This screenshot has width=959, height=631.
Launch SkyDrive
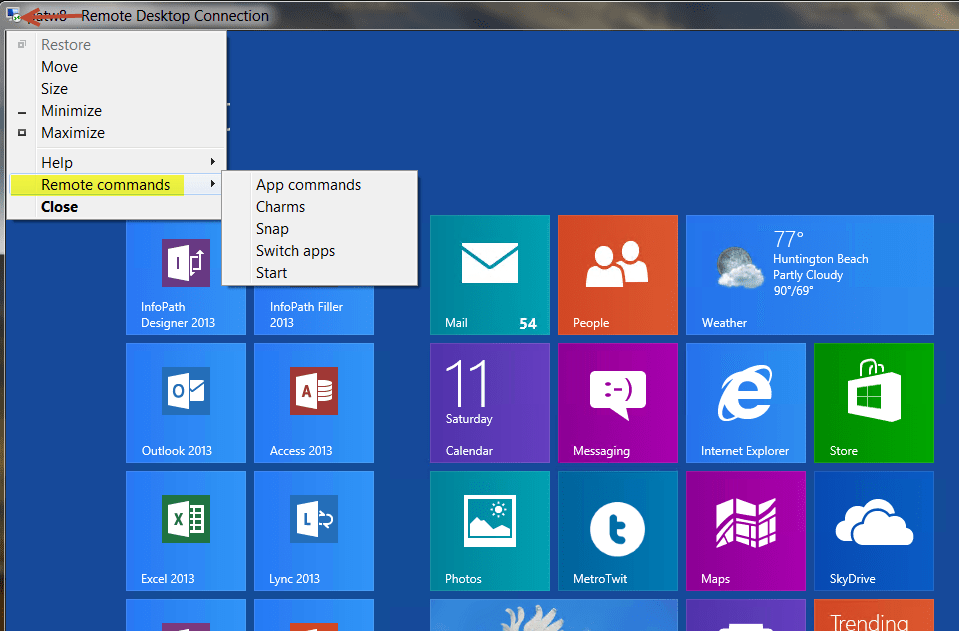click(873, 530)
